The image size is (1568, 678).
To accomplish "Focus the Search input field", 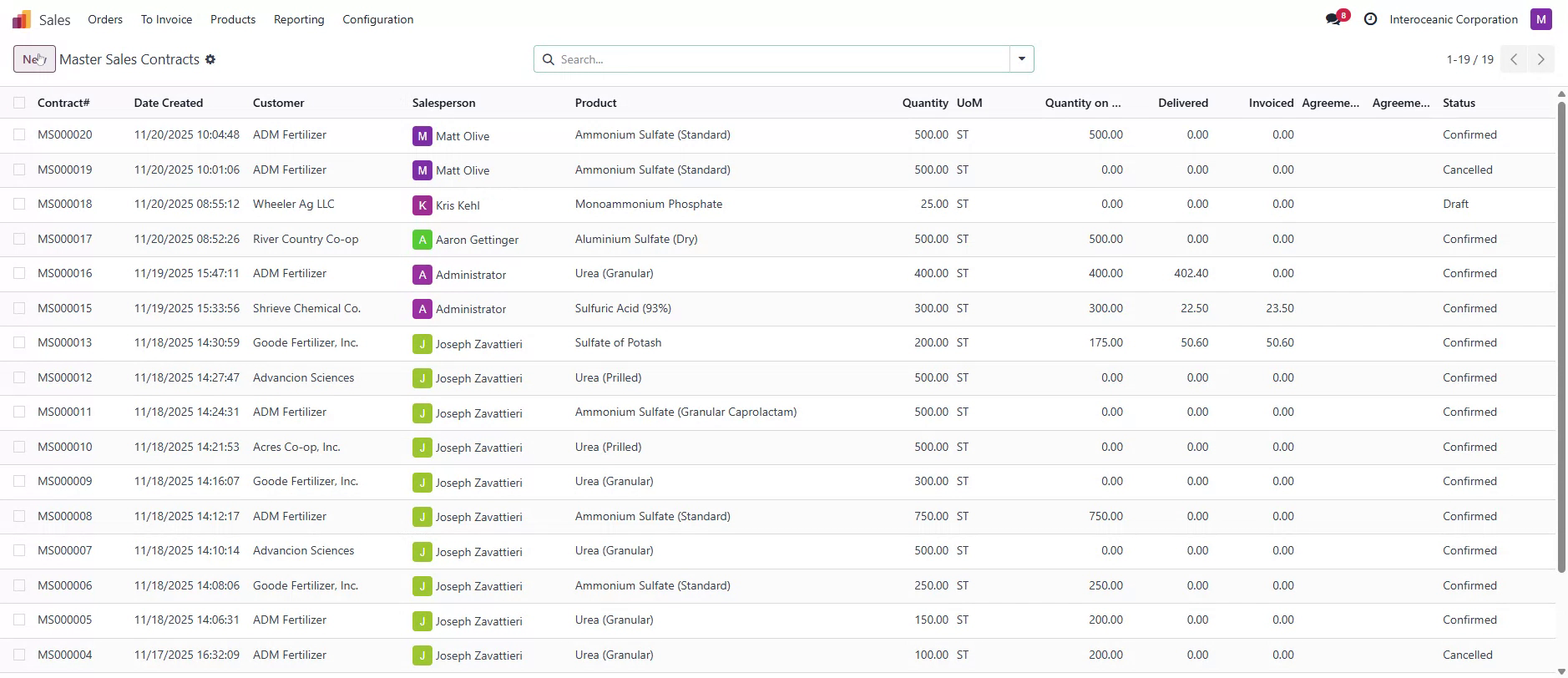I will point(782,59).
